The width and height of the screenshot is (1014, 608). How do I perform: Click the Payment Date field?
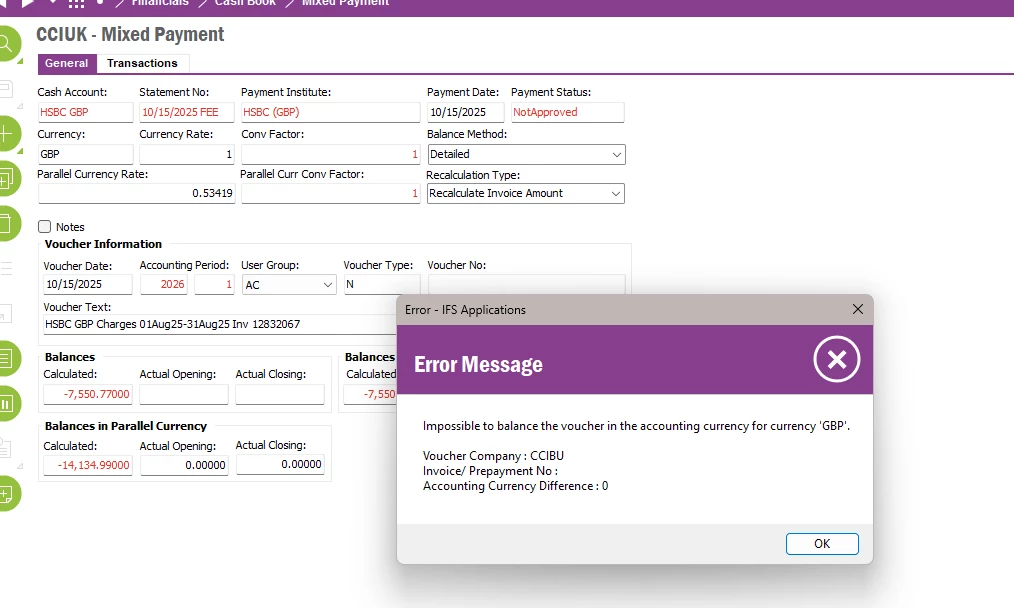466,113
